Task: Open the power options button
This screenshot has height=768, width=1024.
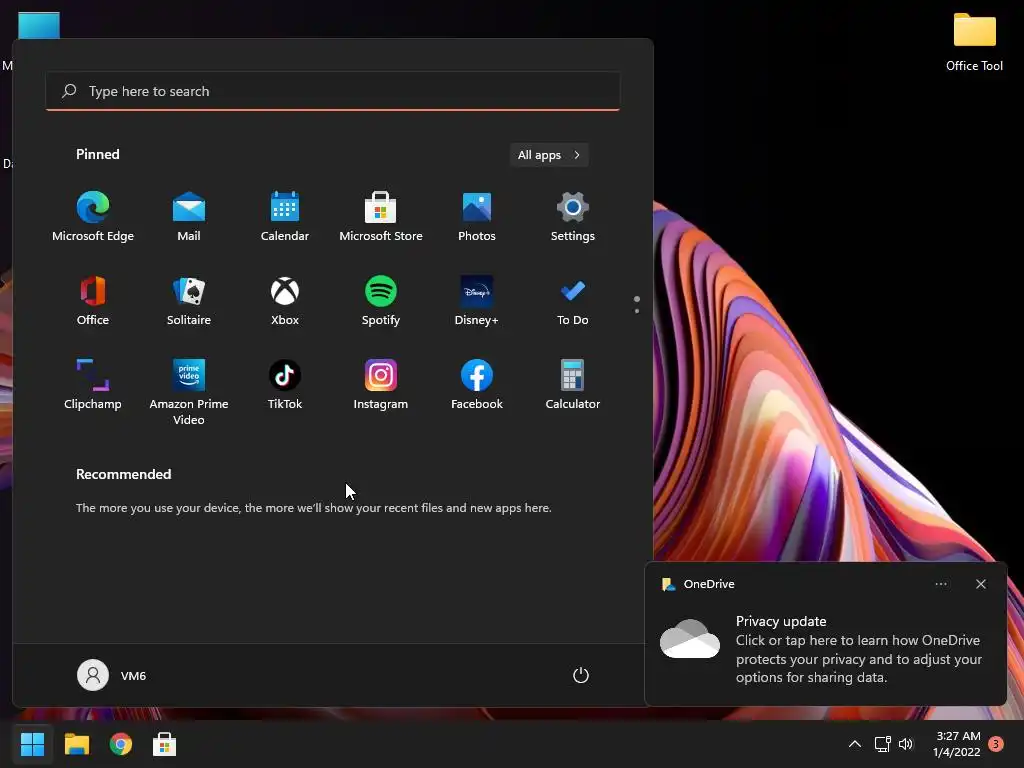Action: (x=581, y=675)
